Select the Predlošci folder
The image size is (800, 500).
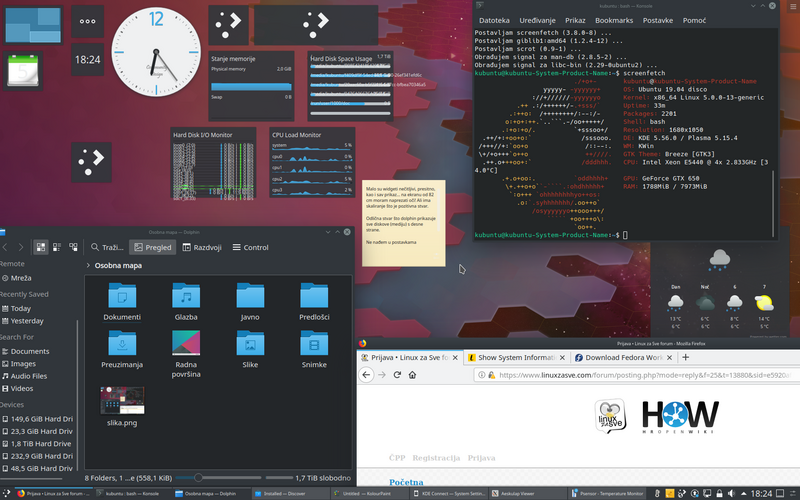pyautogui.click(x=314, y=302)
